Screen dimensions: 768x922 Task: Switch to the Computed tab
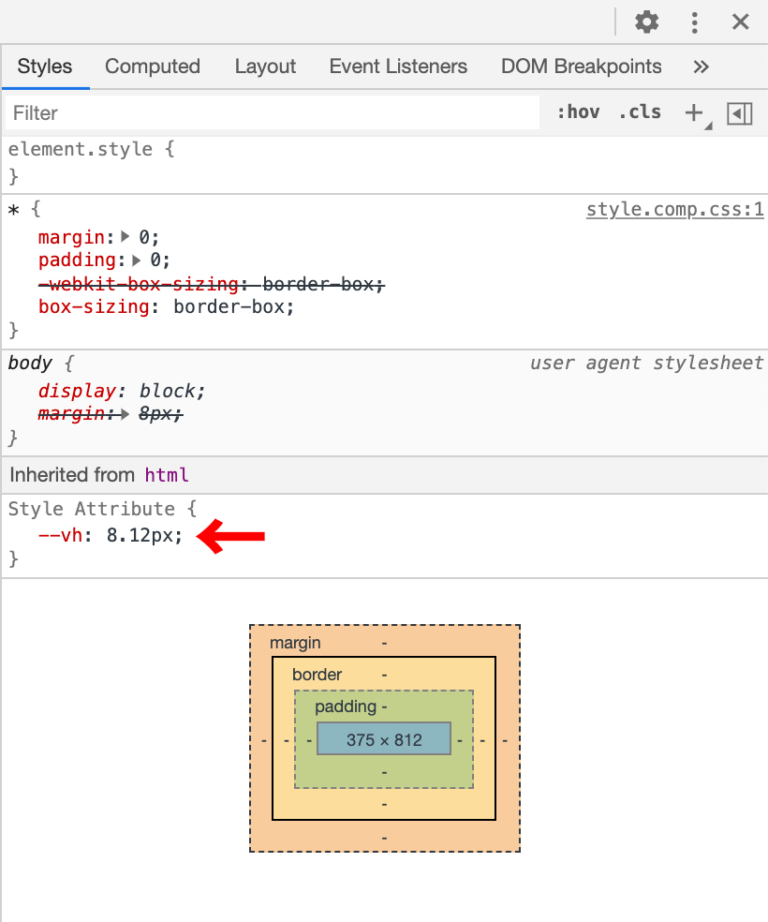click(152, 67)
